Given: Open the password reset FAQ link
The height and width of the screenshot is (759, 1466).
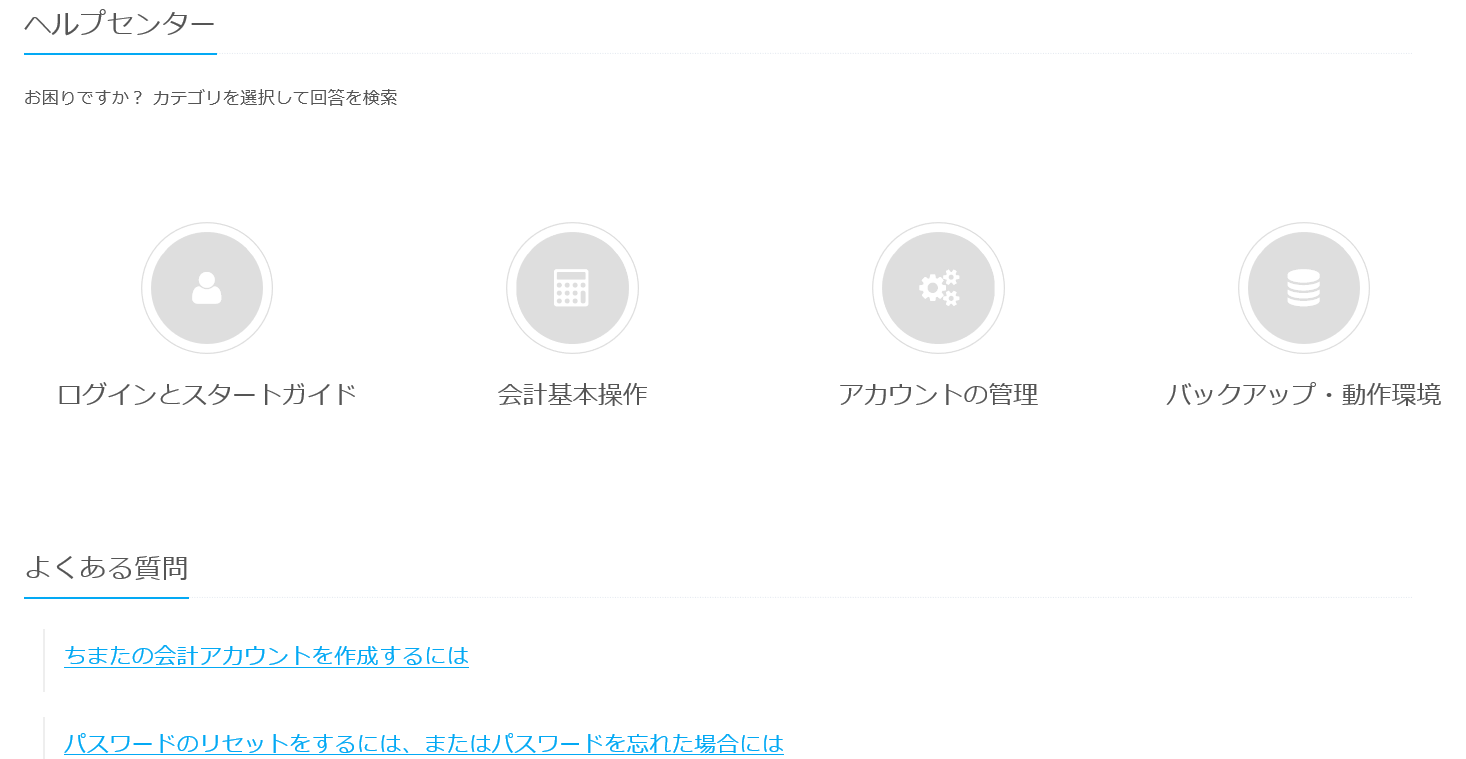Looking at the screenshot, I should [424, 744].
